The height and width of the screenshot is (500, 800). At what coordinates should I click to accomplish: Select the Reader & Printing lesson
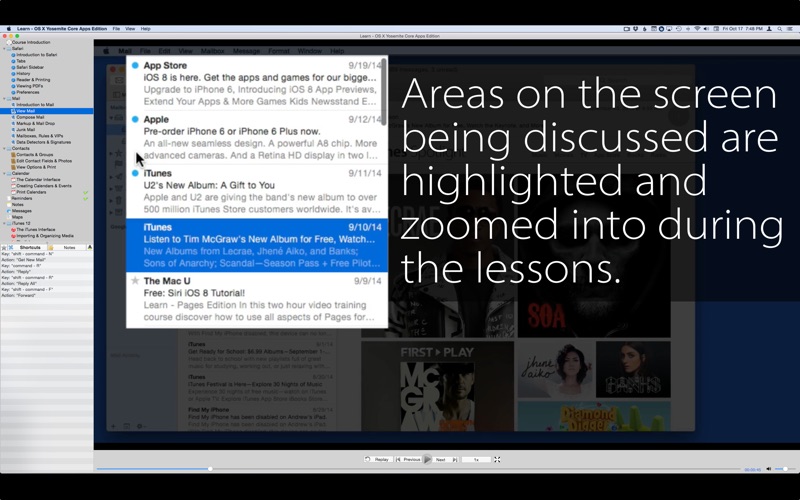pos(33,80)
